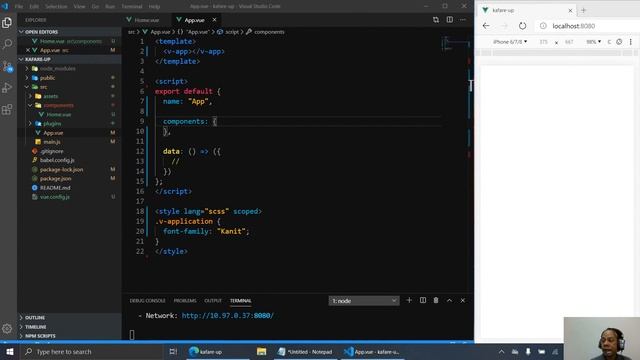Viewport: 640px width, 360px height.
Task: Click the Open Changes icon in the editor toolbar
Action: 436,20
